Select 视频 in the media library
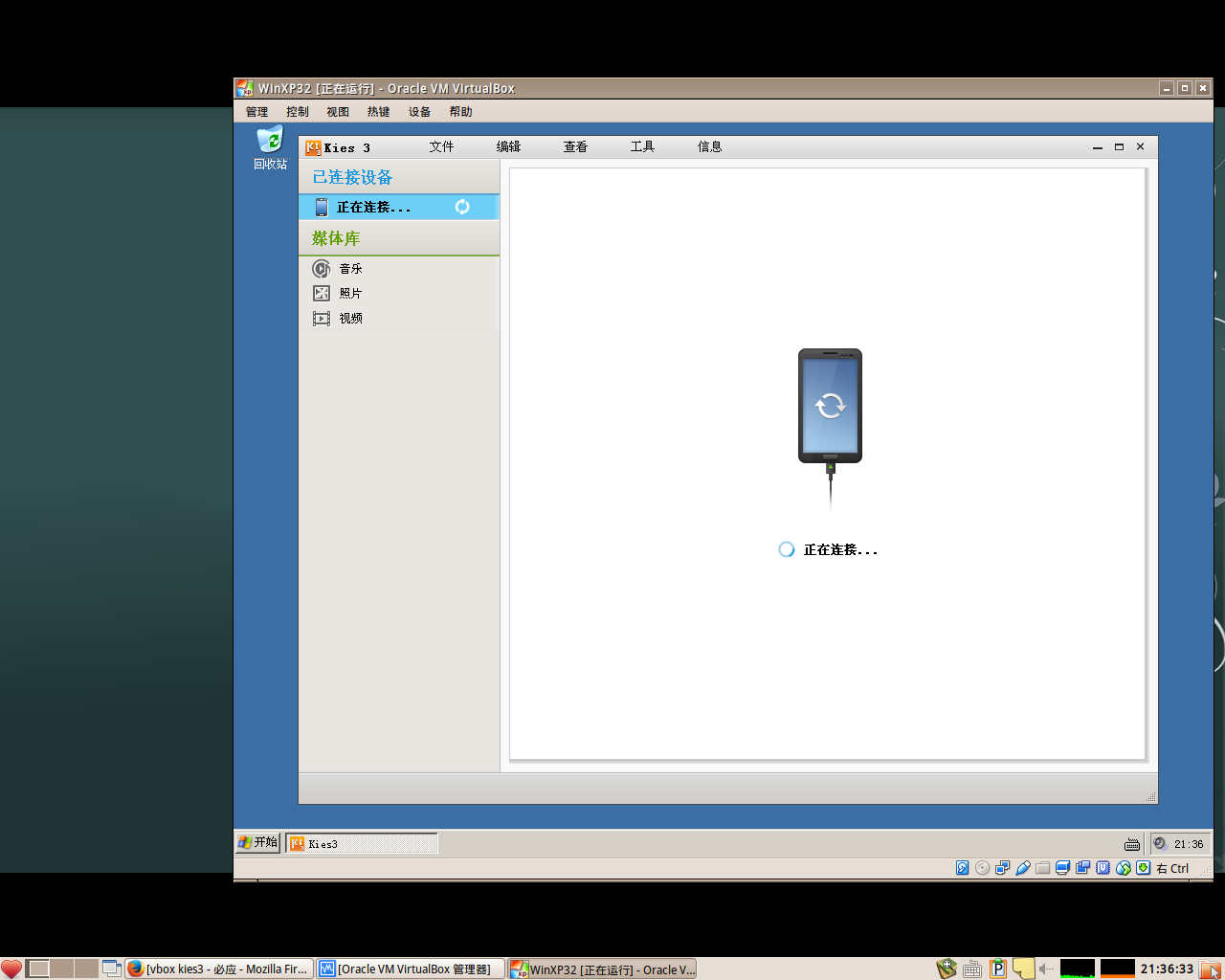The height and width of the screenshot is (980, 1225). coord(399,319)
